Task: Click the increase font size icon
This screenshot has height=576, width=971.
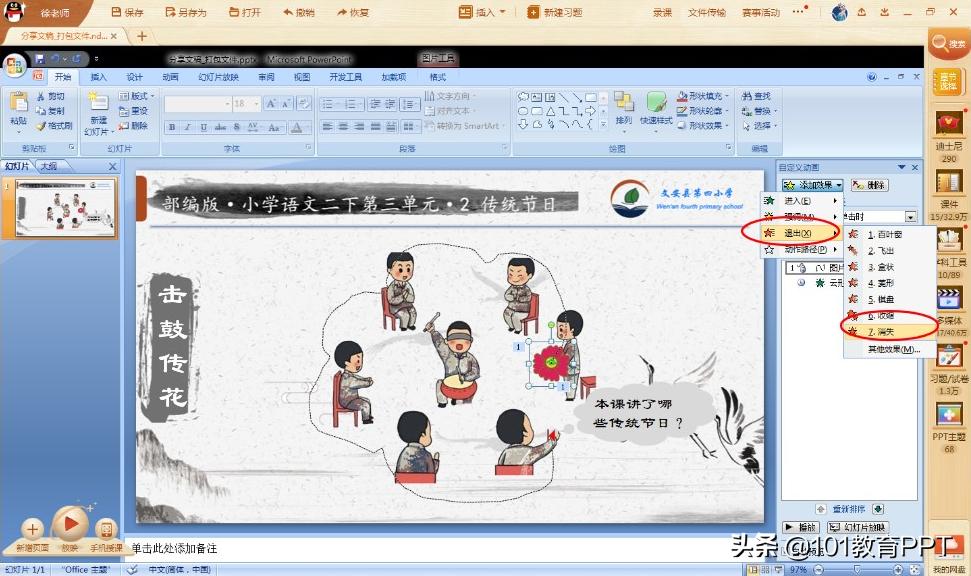Action: click(x=271, y=103)
